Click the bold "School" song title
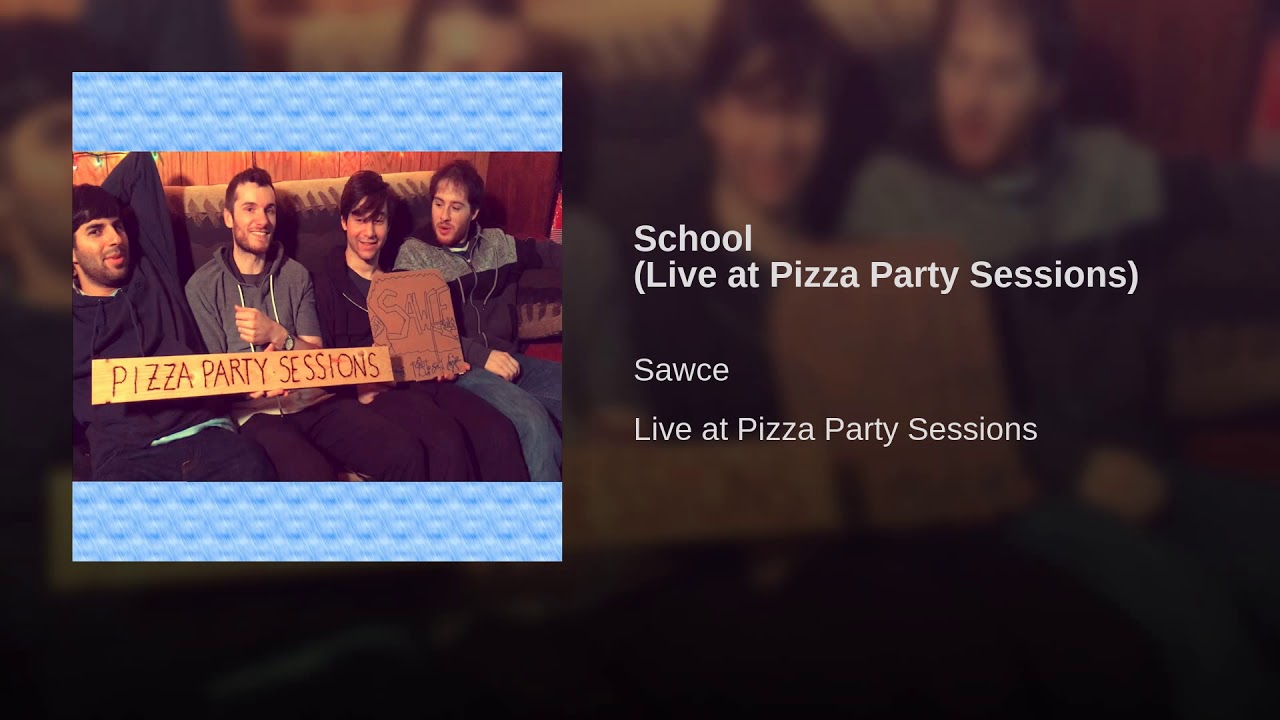This screenshot has width=1280, height=720. click(693, 239)
